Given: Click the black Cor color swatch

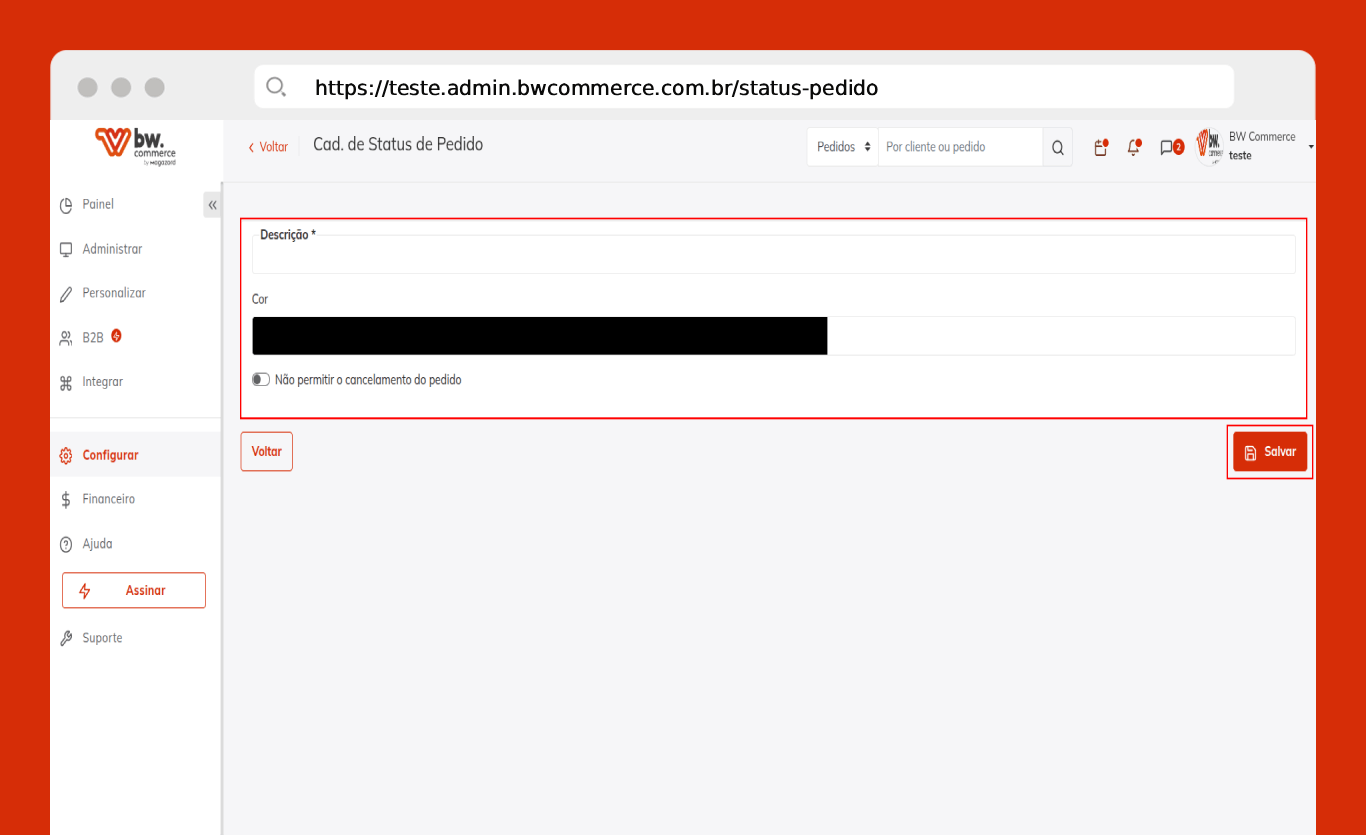Looking at the screenshot, I should pos(539,336).
